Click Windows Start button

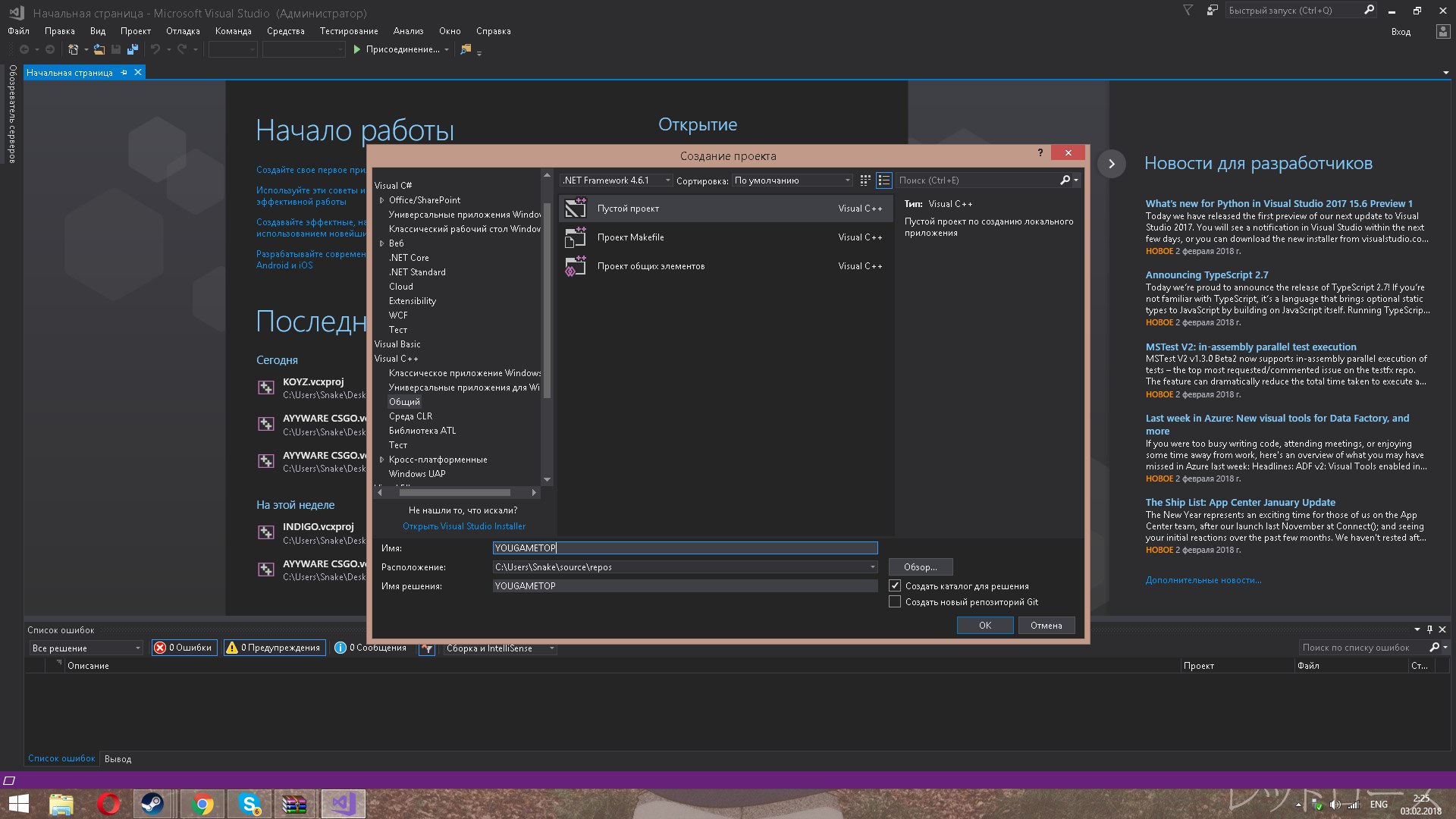18,804
